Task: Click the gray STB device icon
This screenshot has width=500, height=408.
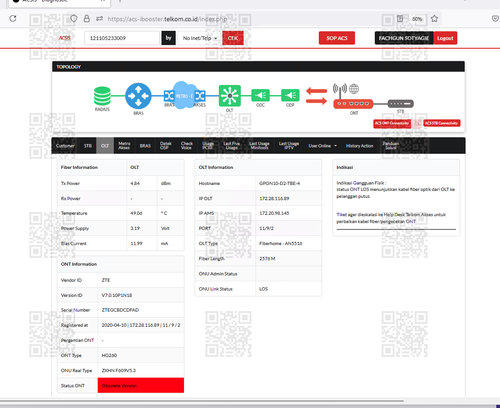Action: point(401,104)
